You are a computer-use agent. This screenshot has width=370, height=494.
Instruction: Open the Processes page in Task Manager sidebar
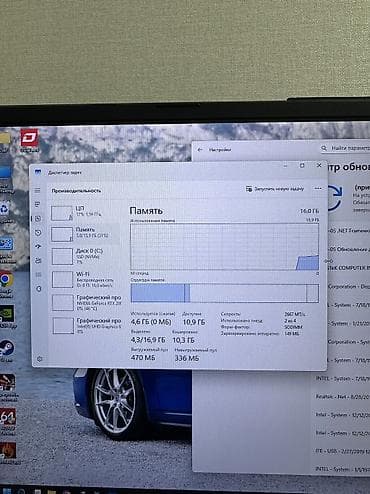point(38,204)
